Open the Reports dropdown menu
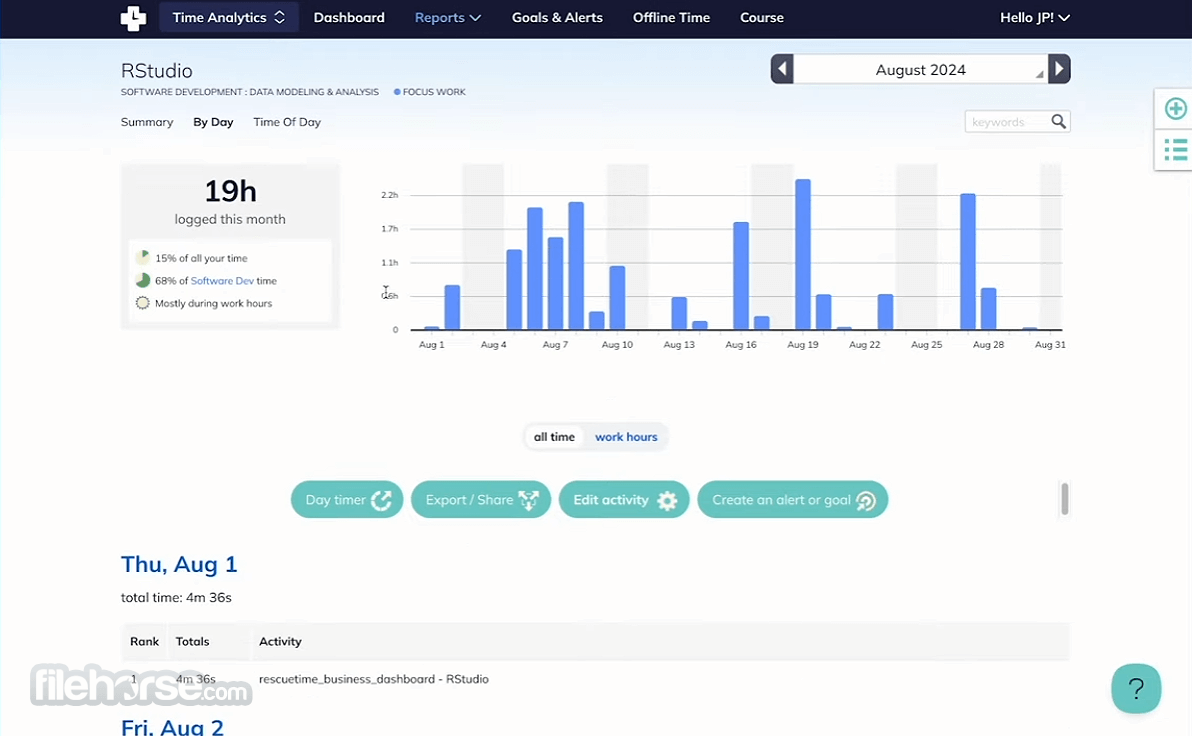The width and height of the screenshot is (1192, 736). pos(447,17)
